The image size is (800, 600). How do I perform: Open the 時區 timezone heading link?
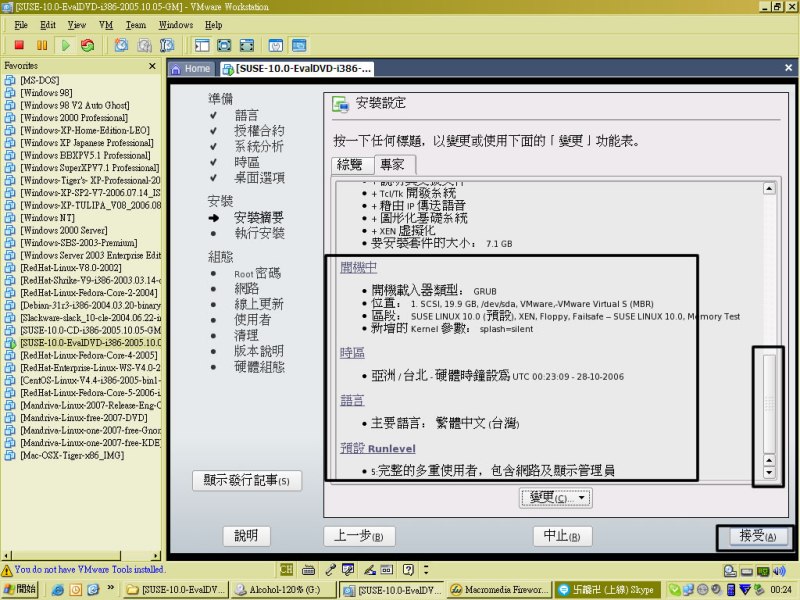pos(353,353)
